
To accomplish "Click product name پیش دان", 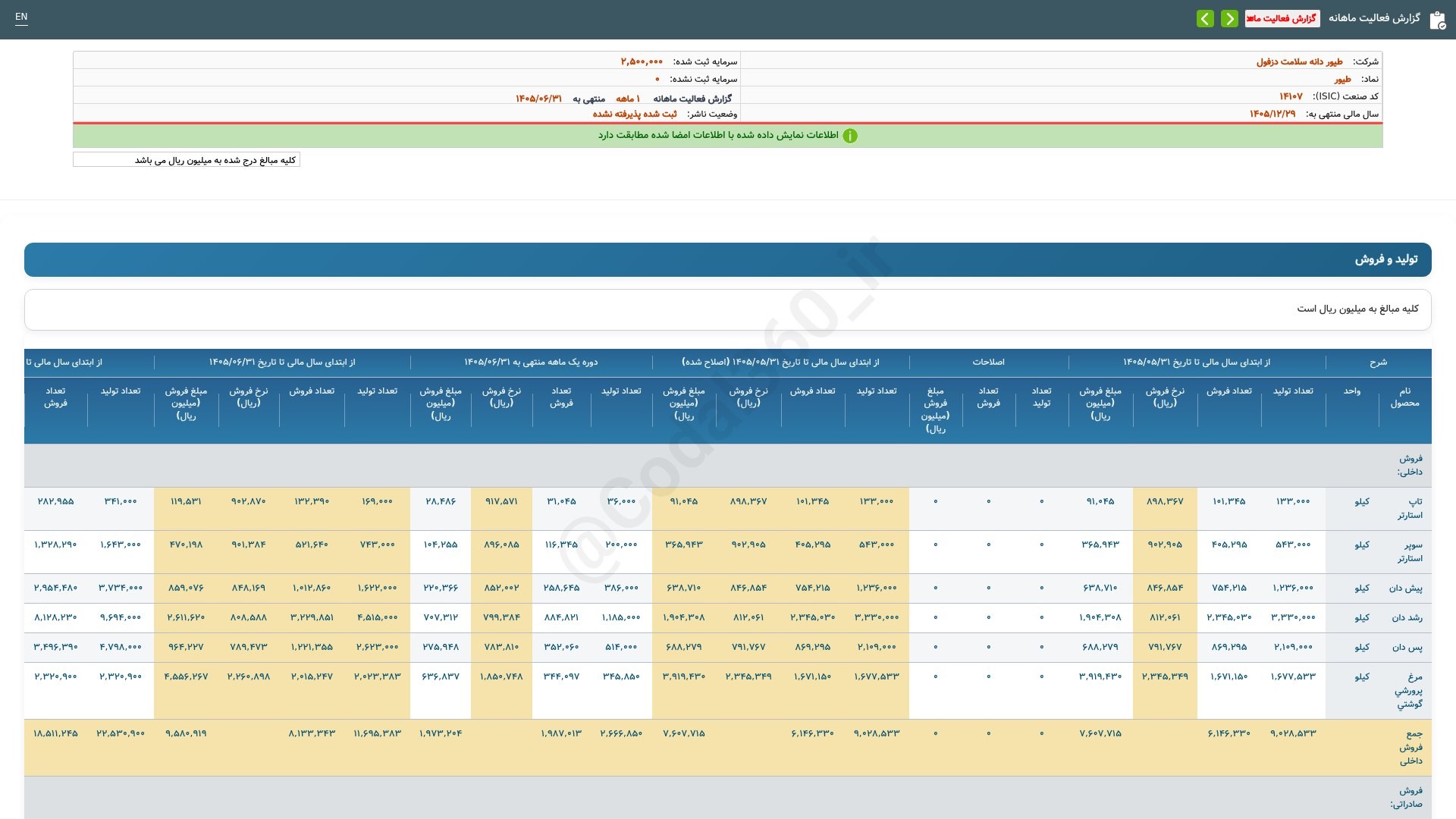I will point(1405,588).
